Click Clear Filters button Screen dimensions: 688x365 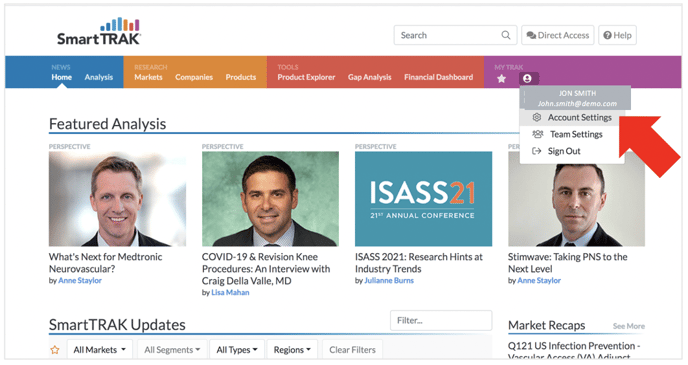[x=352, y=350]
